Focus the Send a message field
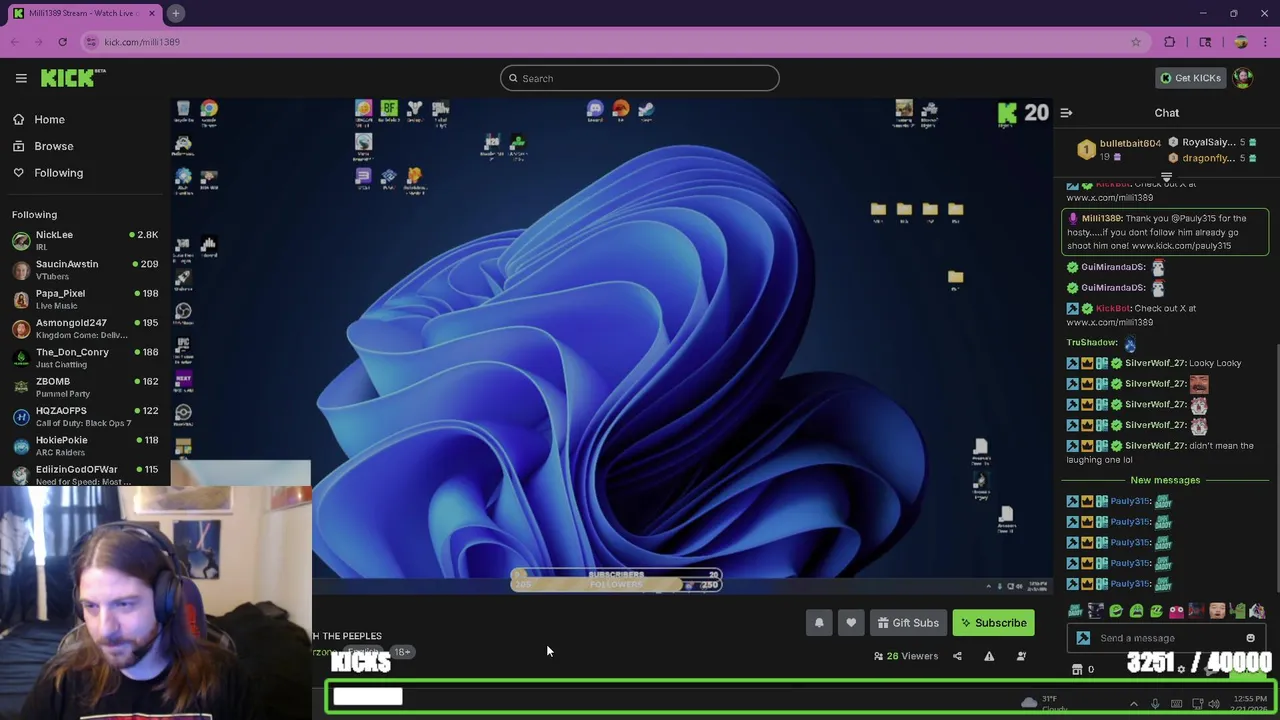Viewport: 1280px width, 720px height. [1168, 638]
